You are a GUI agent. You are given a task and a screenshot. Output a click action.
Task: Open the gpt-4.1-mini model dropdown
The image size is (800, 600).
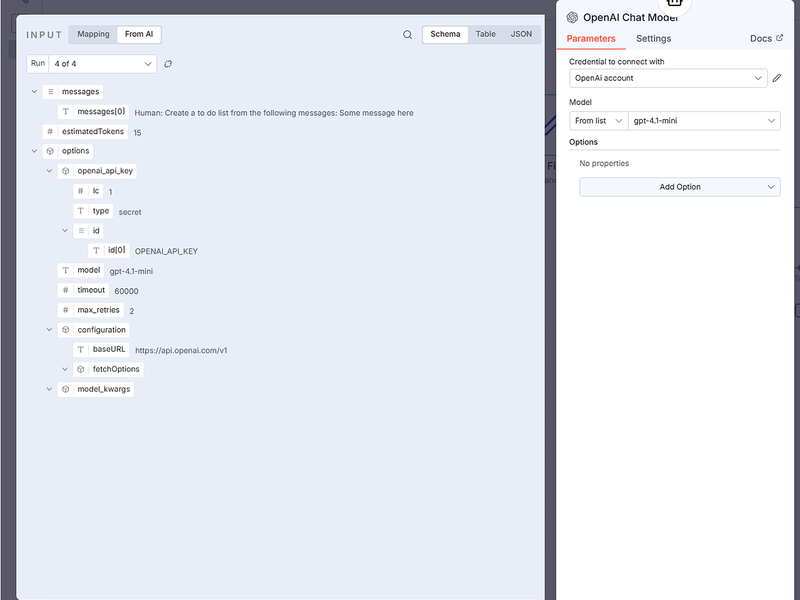click(x=704, y=121)
